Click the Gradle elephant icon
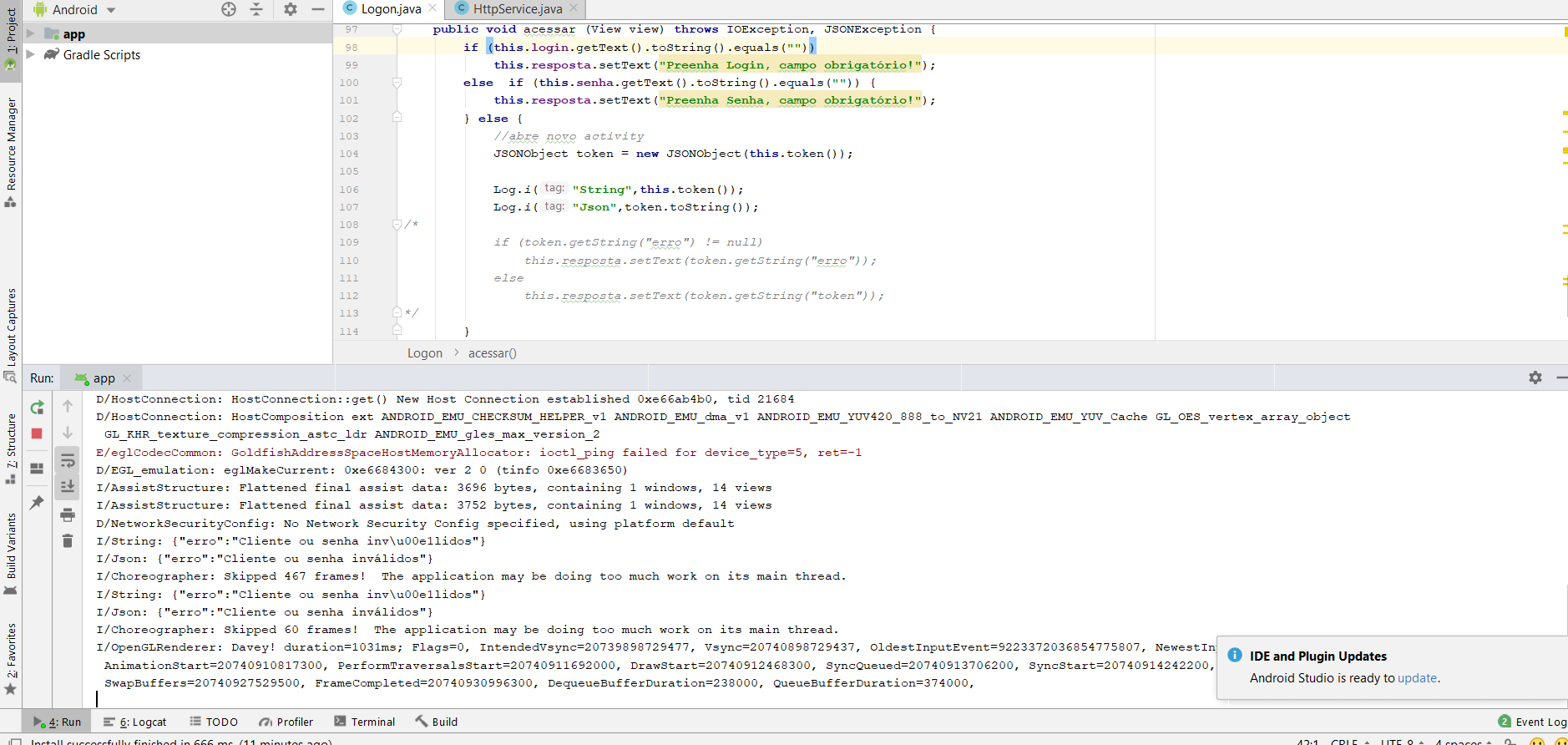The width and height of the screenshot is (1568, 745). 52,54
